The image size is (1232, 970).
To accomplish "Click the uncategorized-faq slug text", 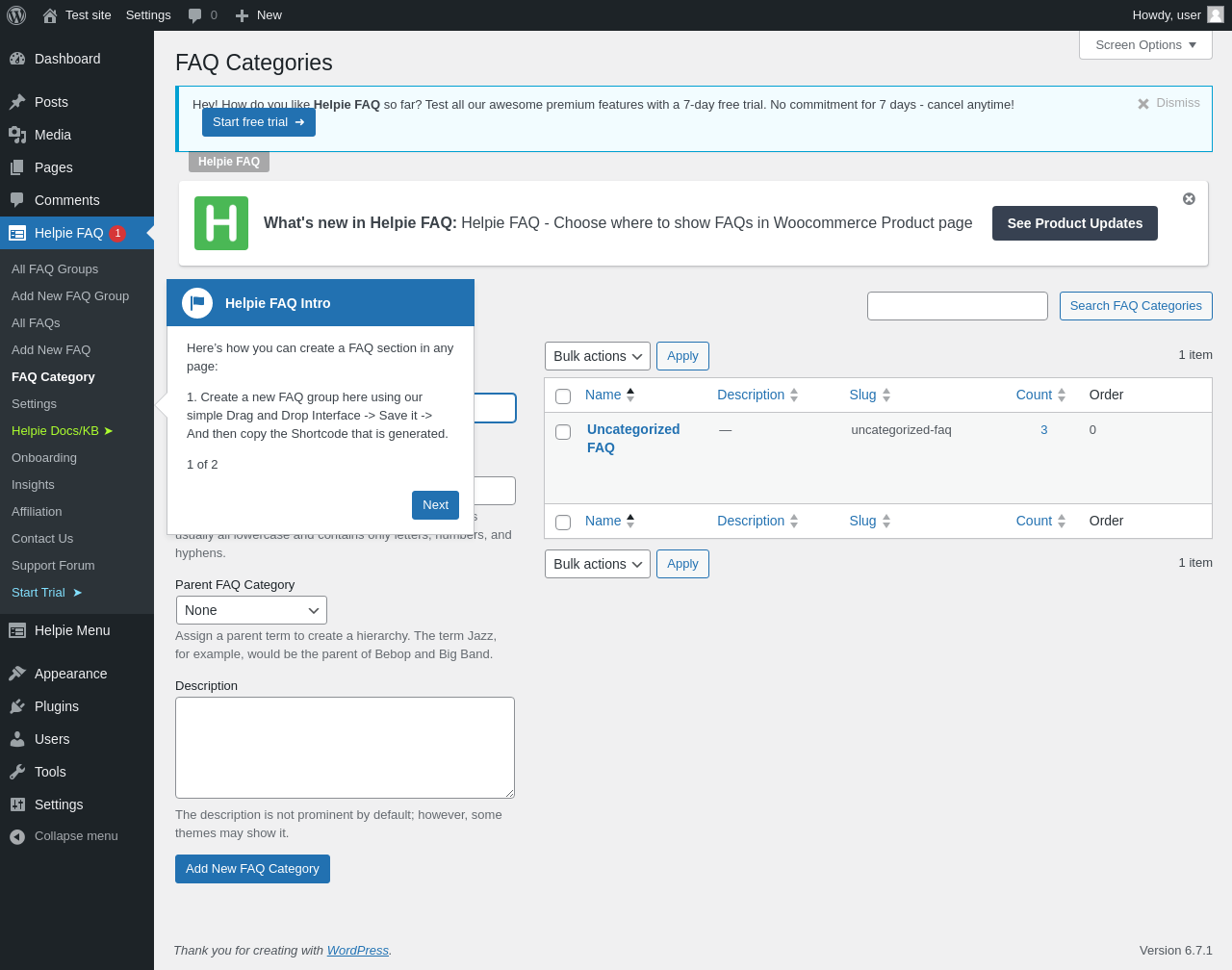I will coord(901,430).
